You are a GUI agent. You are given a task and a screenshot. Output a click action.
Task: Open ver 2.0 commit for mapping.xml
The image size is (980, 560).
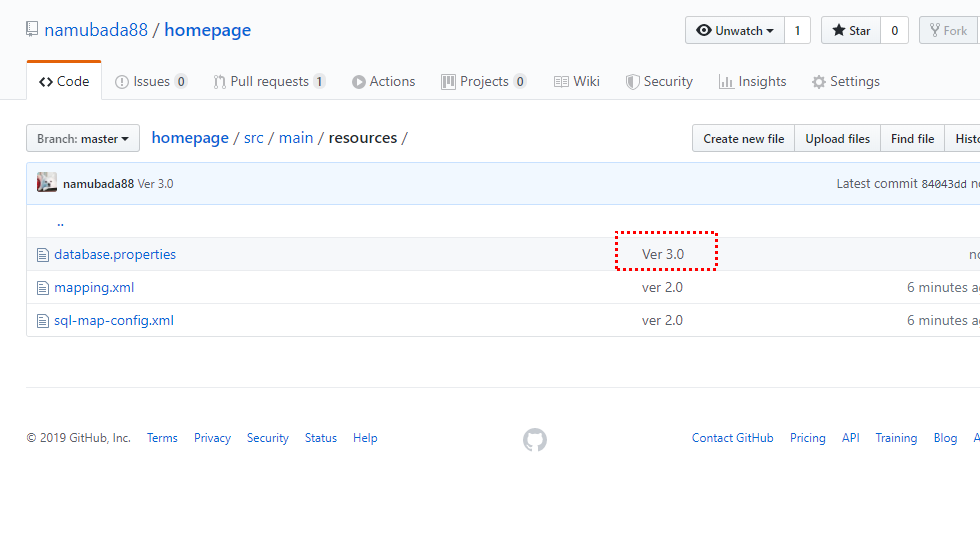coord(662,288)
